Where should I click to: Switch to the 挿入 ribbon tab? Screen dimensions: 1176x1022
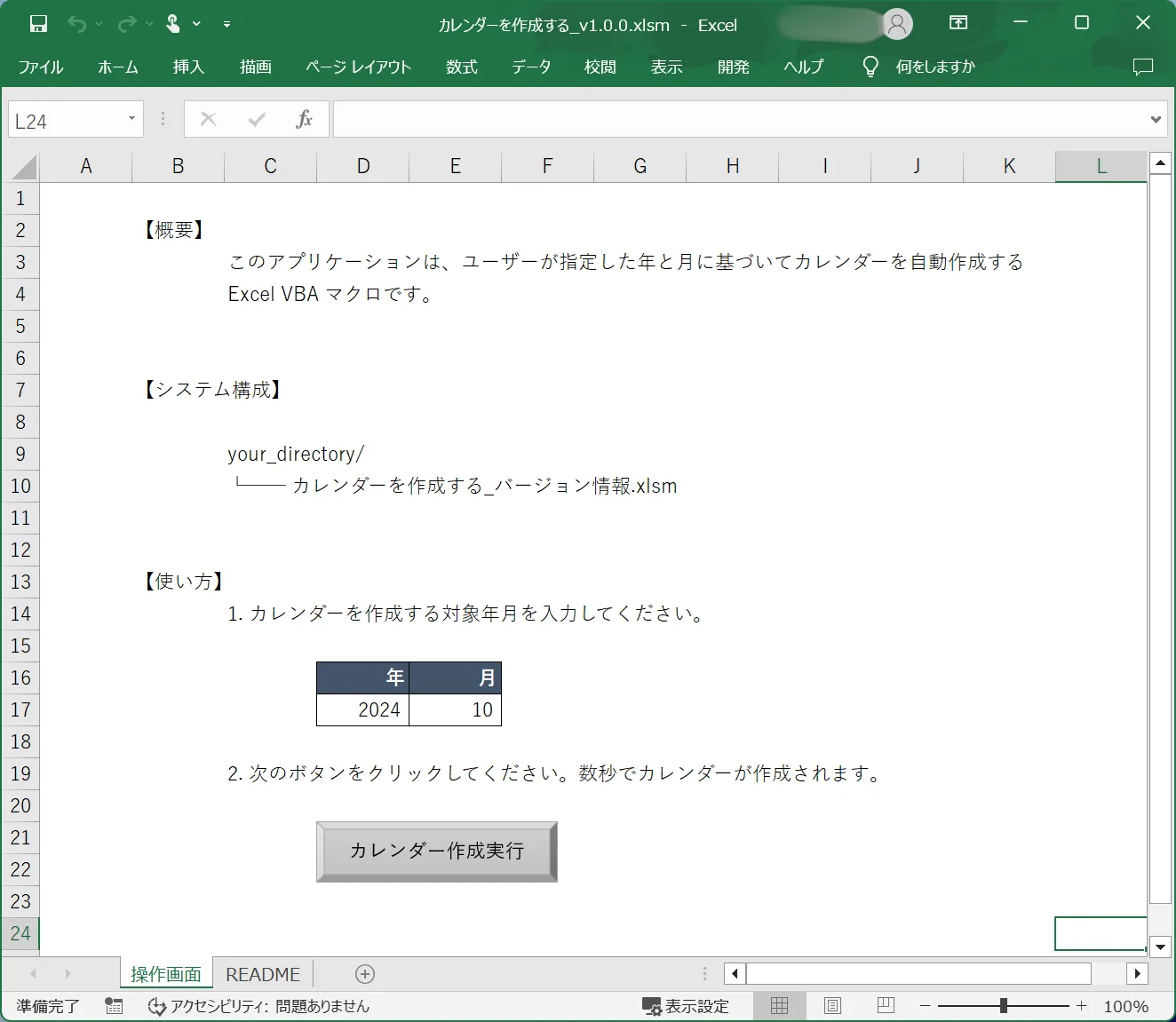tap(188, 67)
